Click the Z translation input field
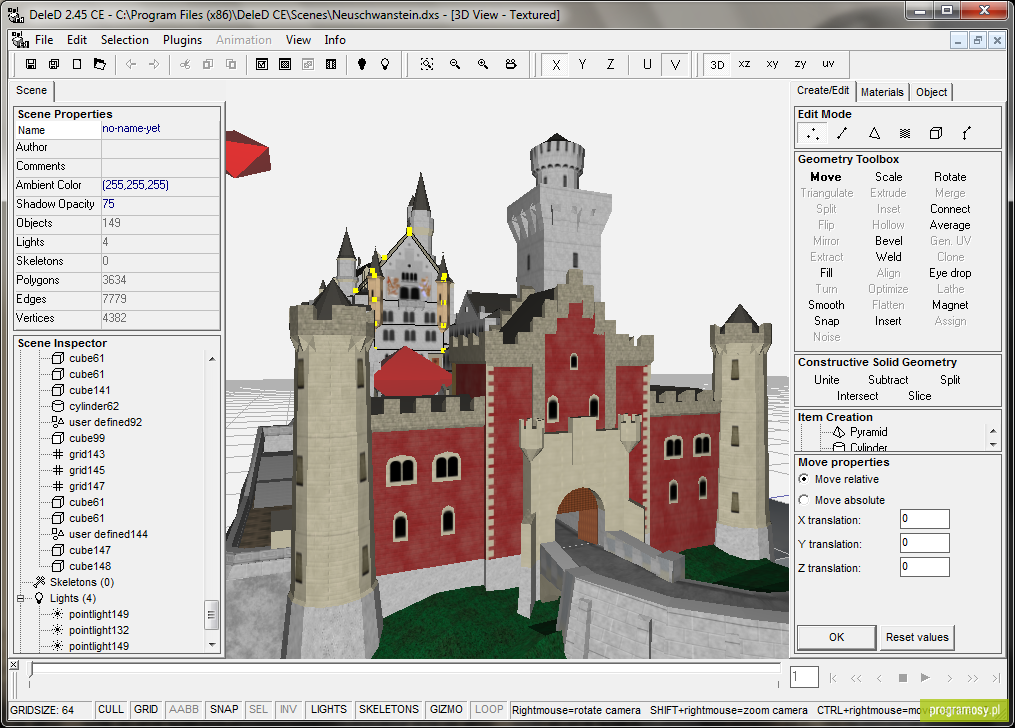This screenshot has width=1015, height=728. tap(924, 567)
